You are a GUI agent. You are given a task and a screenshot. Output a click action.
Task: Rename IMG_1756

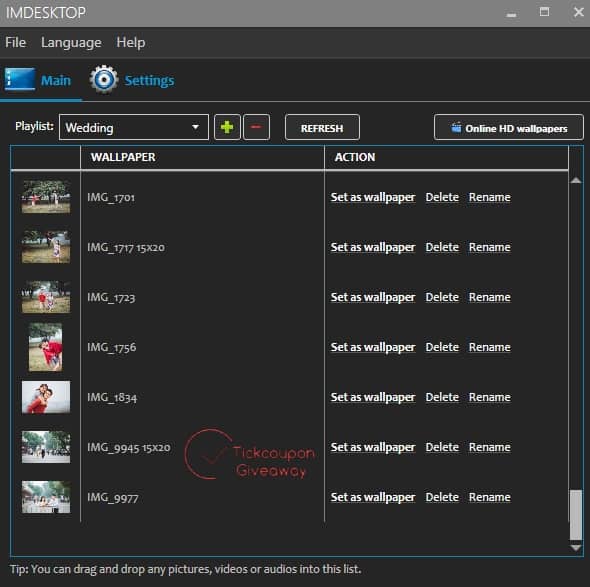click(x=490, y=347)
